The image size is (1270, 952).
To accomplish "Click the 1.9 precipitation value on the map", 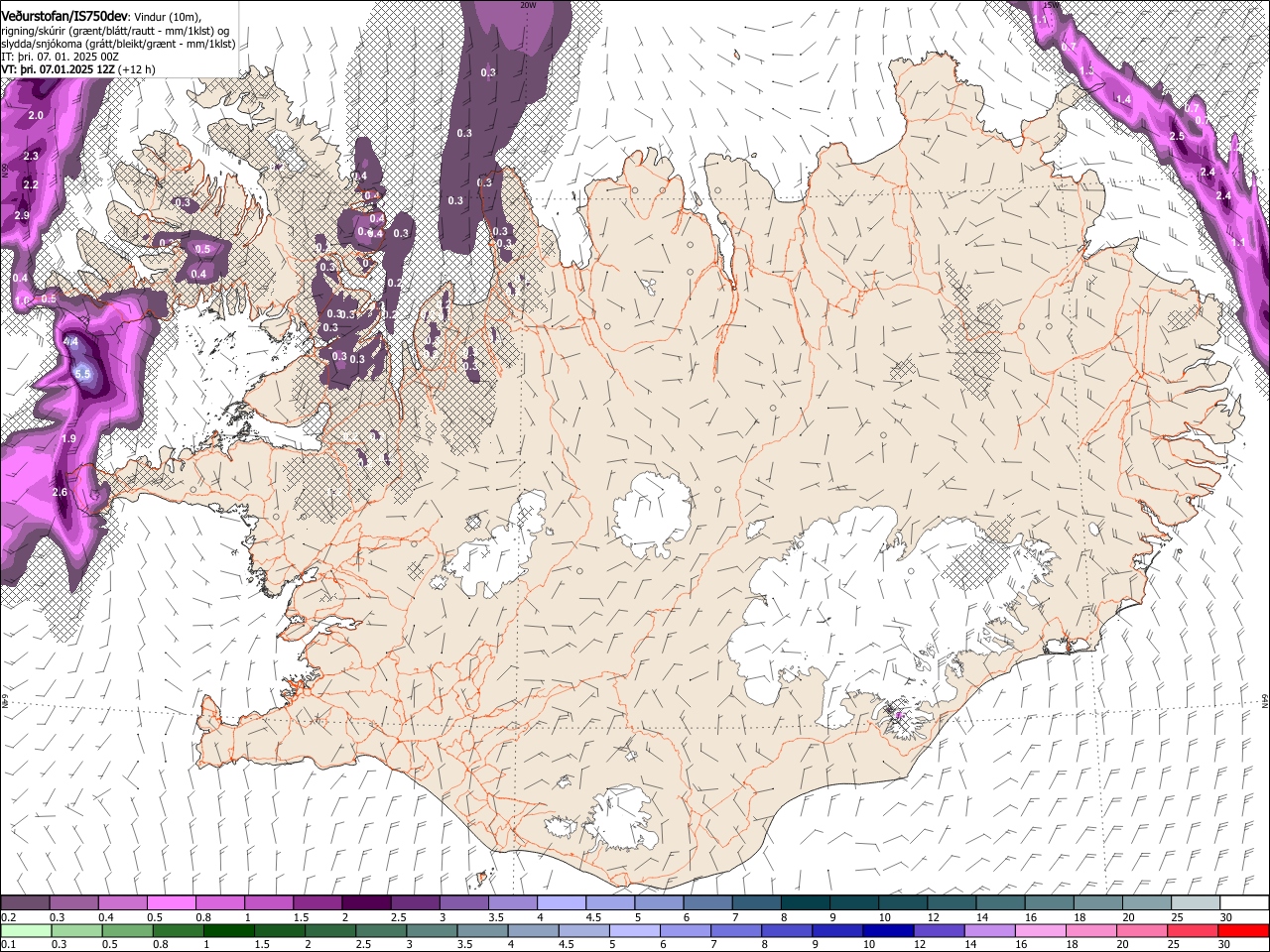I will [x=68, y=438].
